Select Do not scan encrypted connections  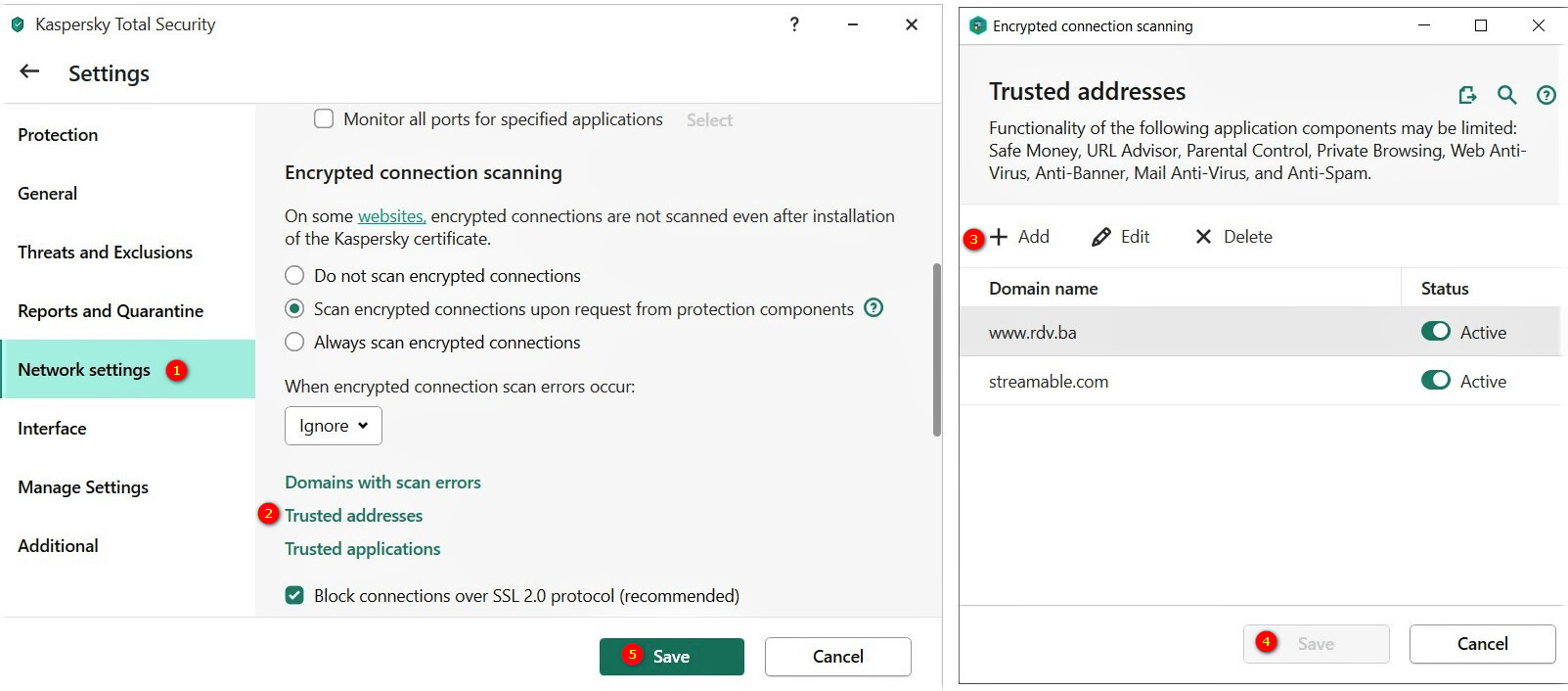tap(294, 276)
